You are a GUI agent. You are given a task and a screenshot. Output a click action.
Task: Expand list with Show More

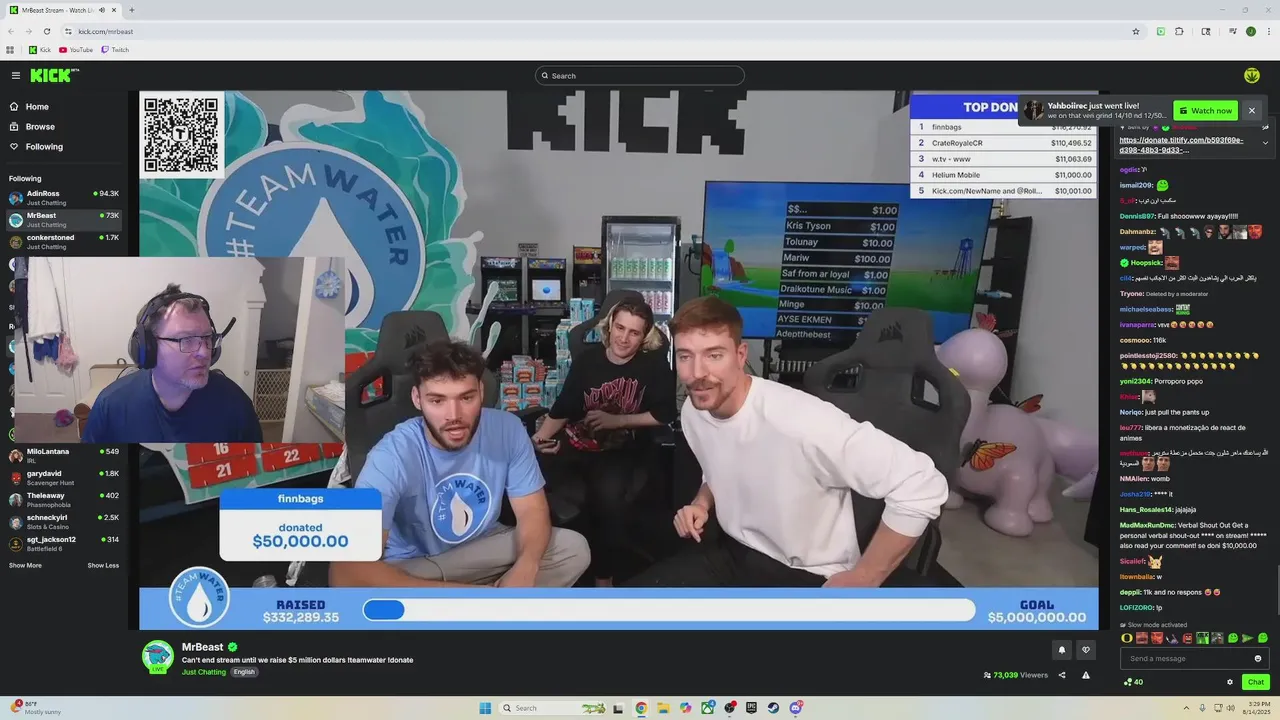pos(25,566)
